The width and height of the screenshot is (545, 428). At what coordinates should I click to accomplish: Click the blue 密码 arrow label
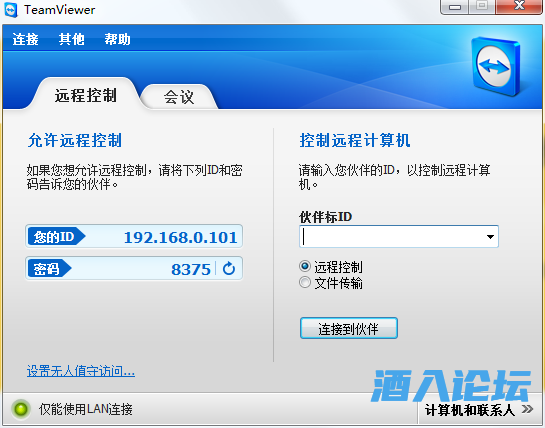49,269
